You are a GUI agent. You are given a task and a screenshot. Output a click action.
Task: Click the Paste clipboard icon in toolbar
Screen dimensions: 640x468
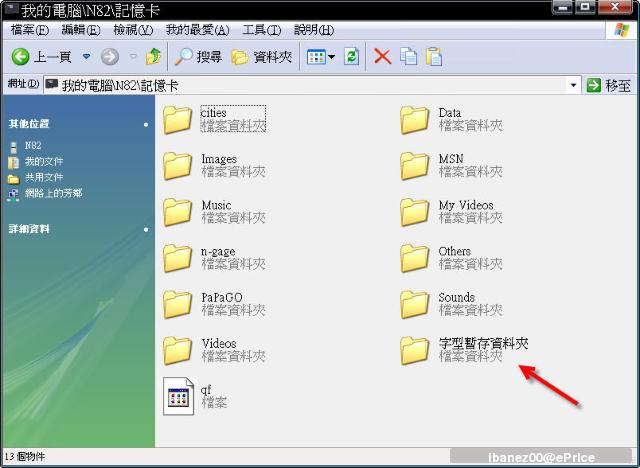(433, 57)
